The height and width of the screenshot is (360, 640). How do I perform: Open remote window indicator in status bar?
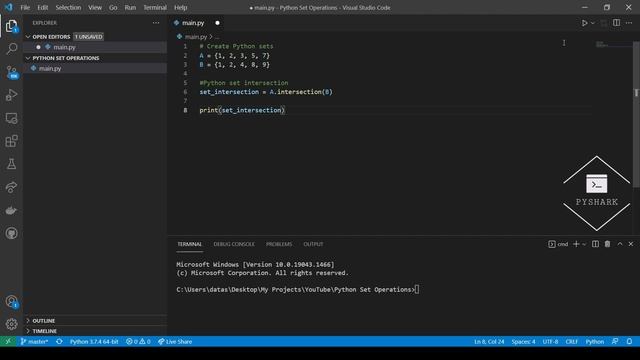coord(8,342)
